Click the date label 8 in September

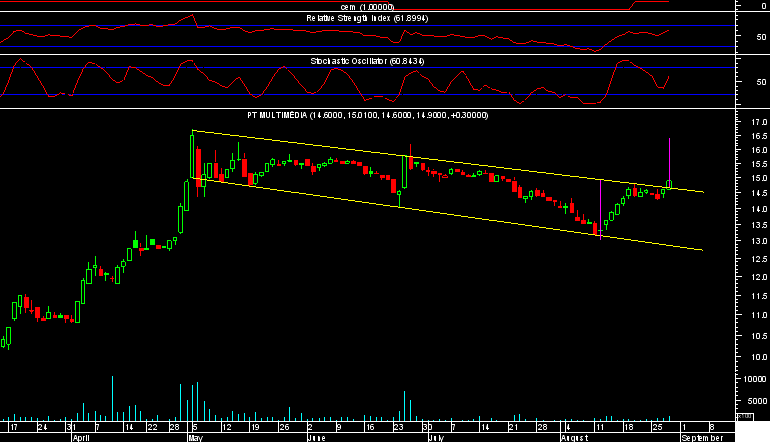[x=712, y=427]
